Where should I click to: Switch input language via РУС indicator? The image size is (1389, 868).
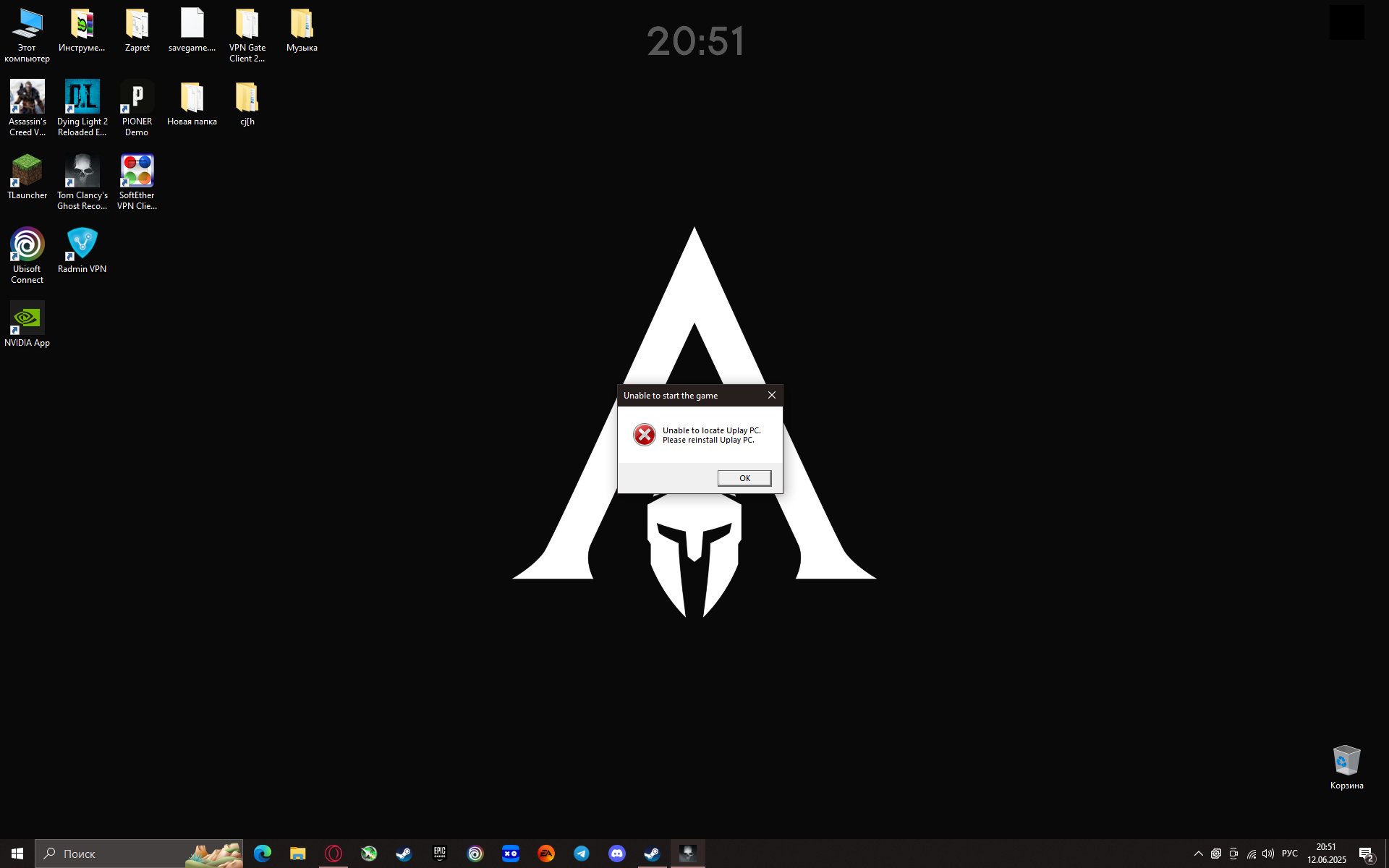(x=1289, y=854)
